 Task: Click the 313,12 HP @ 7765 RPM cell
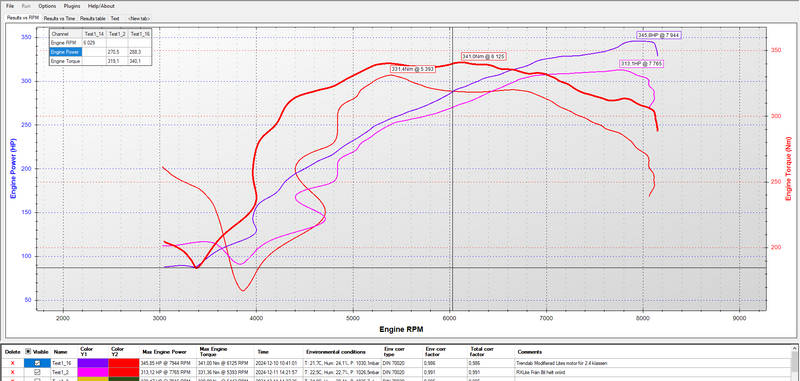167,373
